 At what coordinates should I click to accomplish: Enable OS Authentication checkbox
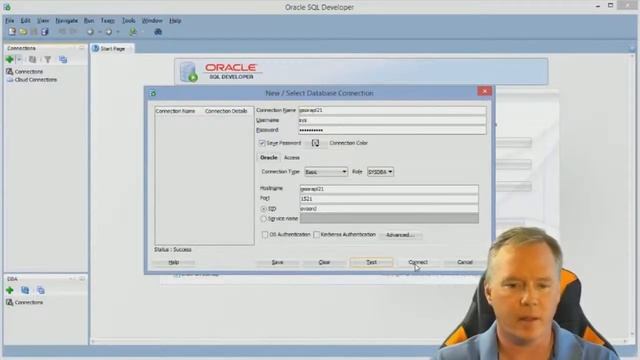click(265, 235)
